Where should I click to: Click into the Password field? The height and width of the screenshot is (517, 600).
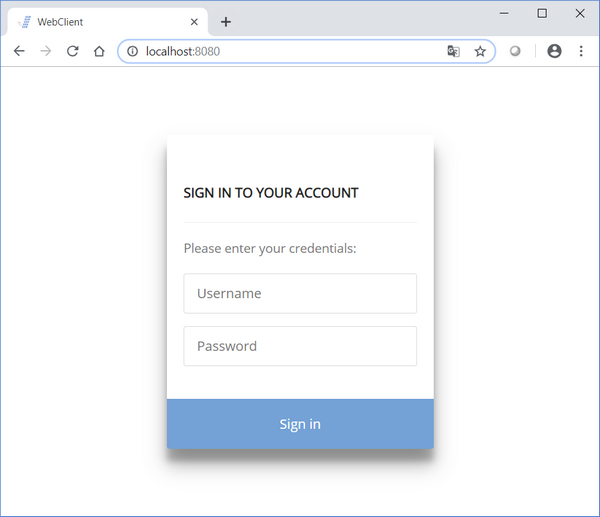[x=300, y=346]
